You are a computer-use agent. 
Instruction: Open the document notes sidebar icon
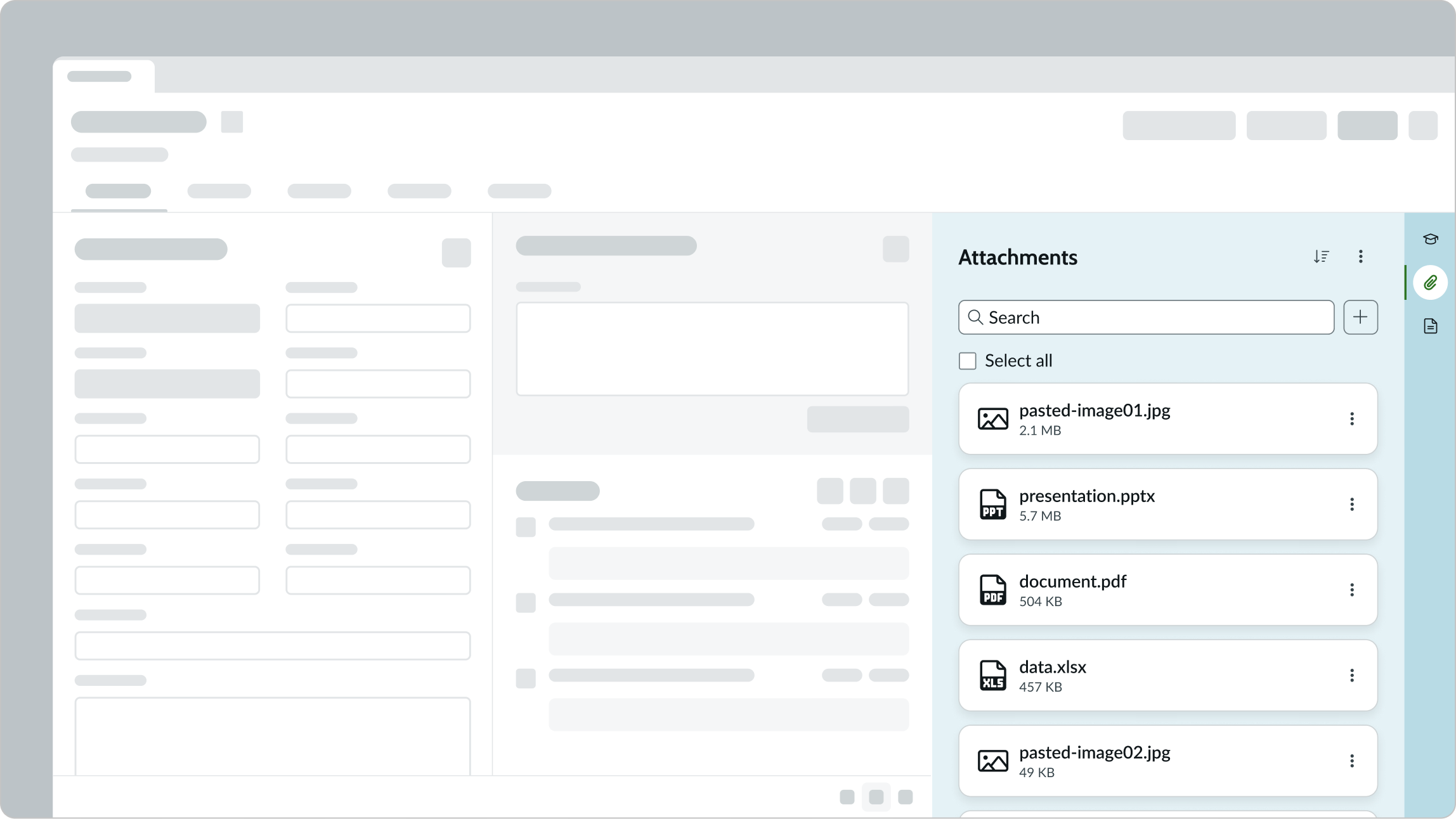[1430, 326]
